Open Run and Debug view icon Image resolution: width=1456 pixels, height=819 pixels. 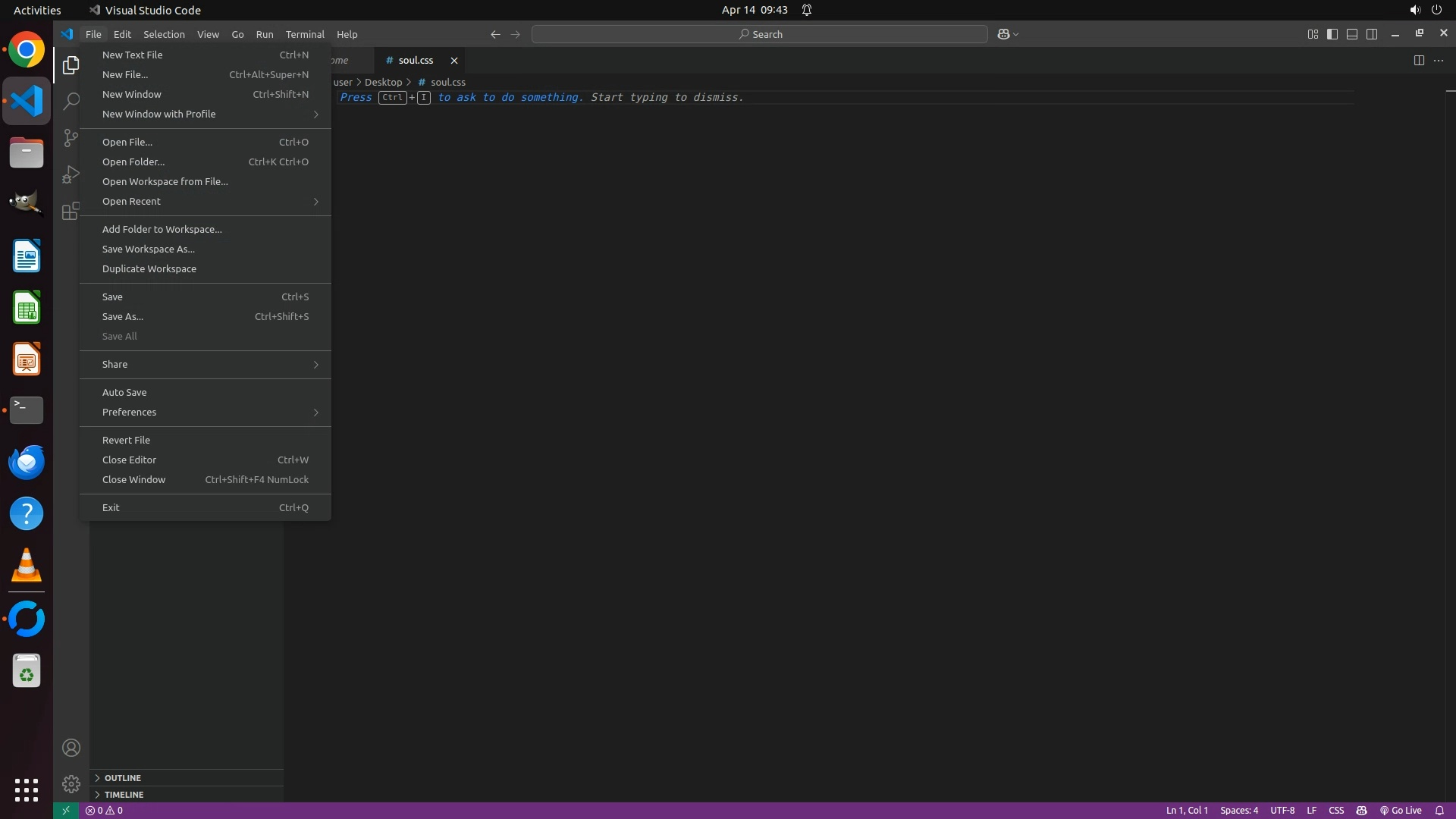(71, 174)
